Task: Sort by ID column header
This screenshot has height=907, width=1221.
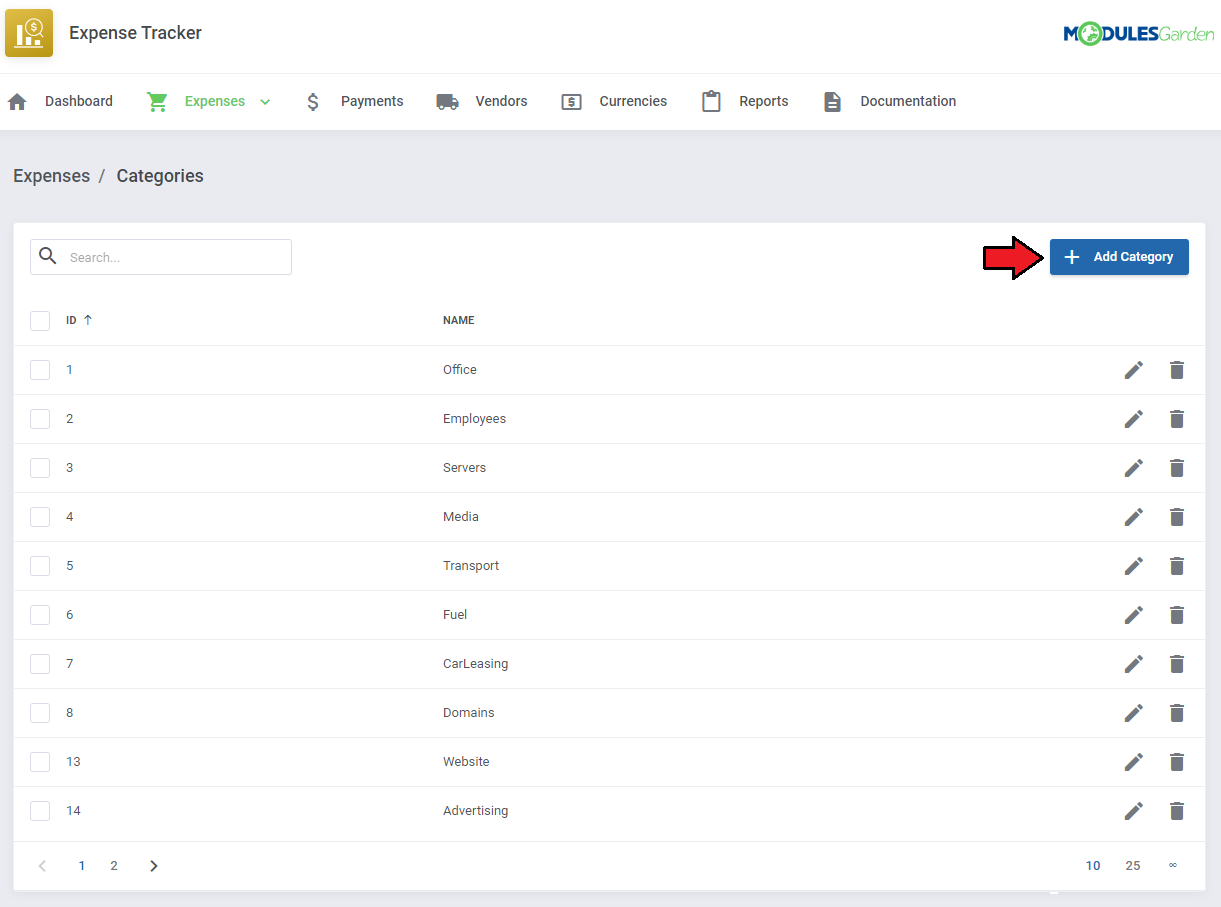Action: (x=79, y=320)
